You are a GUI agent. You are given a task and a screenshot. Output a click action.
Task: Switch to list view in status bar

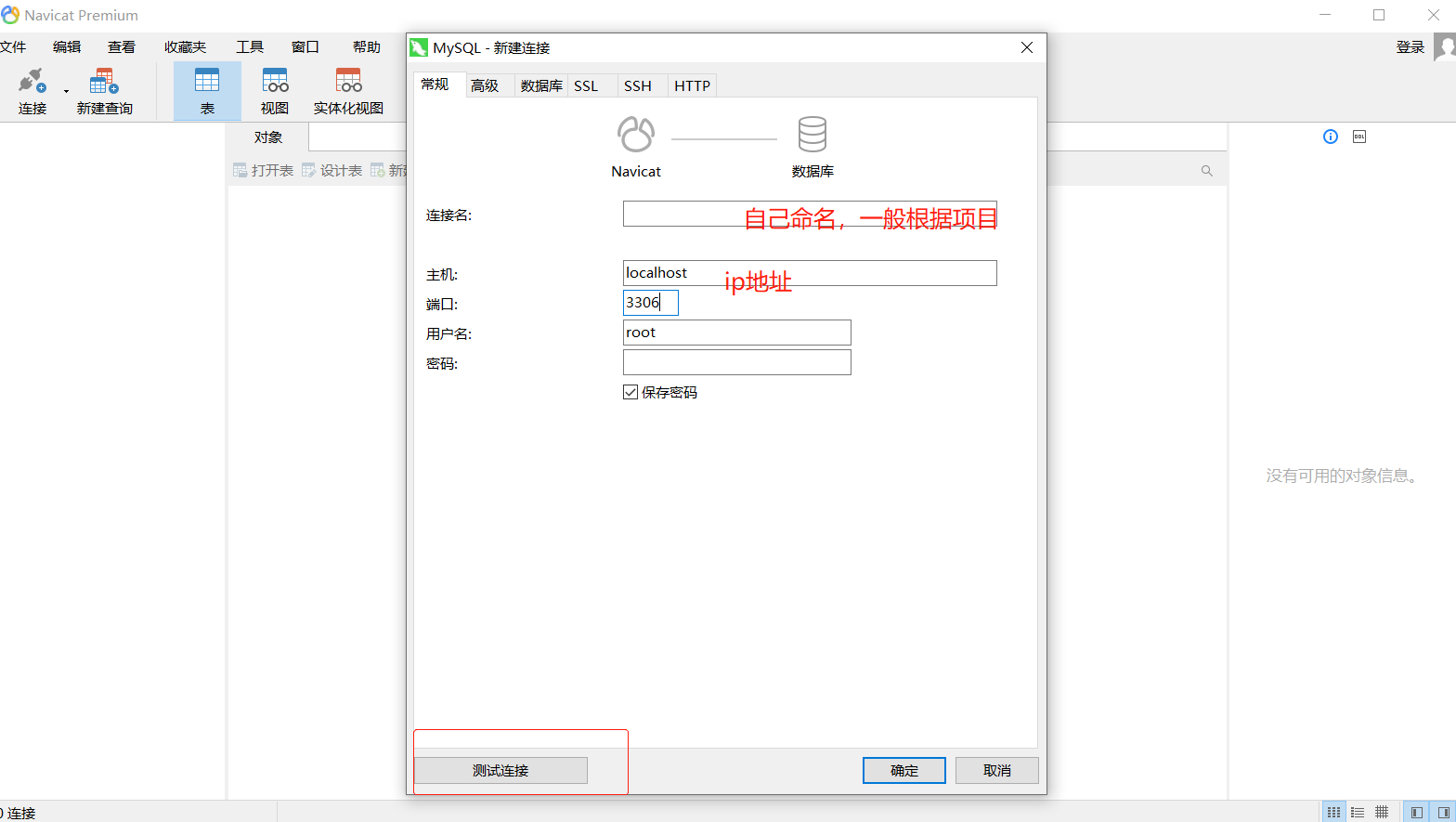[x=1358, y=812]
